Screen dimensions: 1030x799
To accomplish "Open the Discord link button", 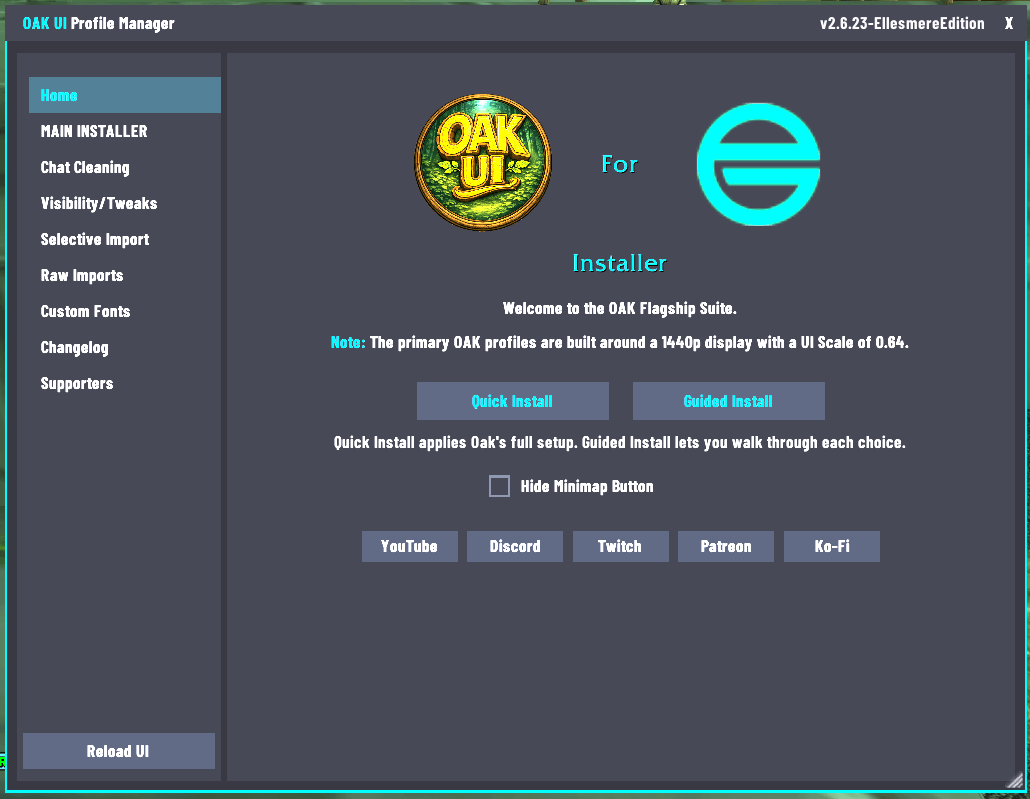I will pyautogui.click(x=515, y=546).
